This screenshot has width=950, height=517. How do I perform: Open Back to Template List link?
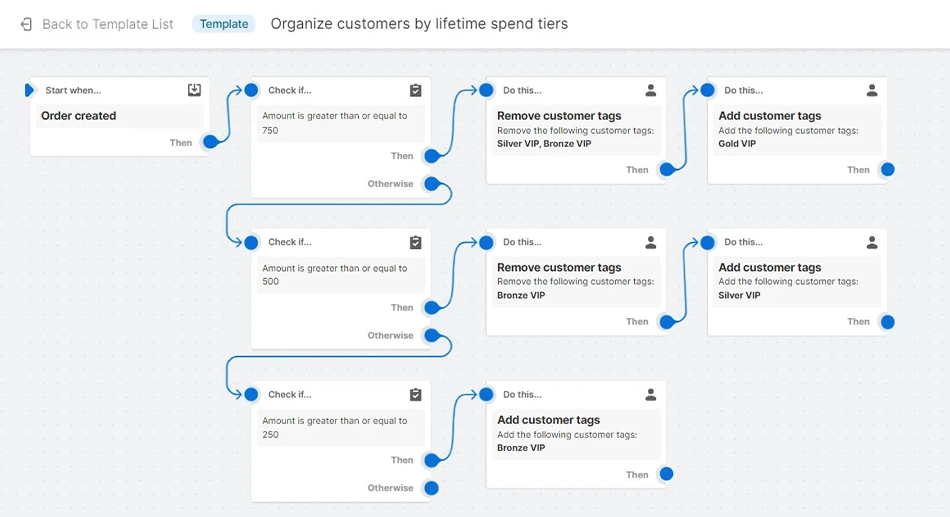[x=107, y=24]
